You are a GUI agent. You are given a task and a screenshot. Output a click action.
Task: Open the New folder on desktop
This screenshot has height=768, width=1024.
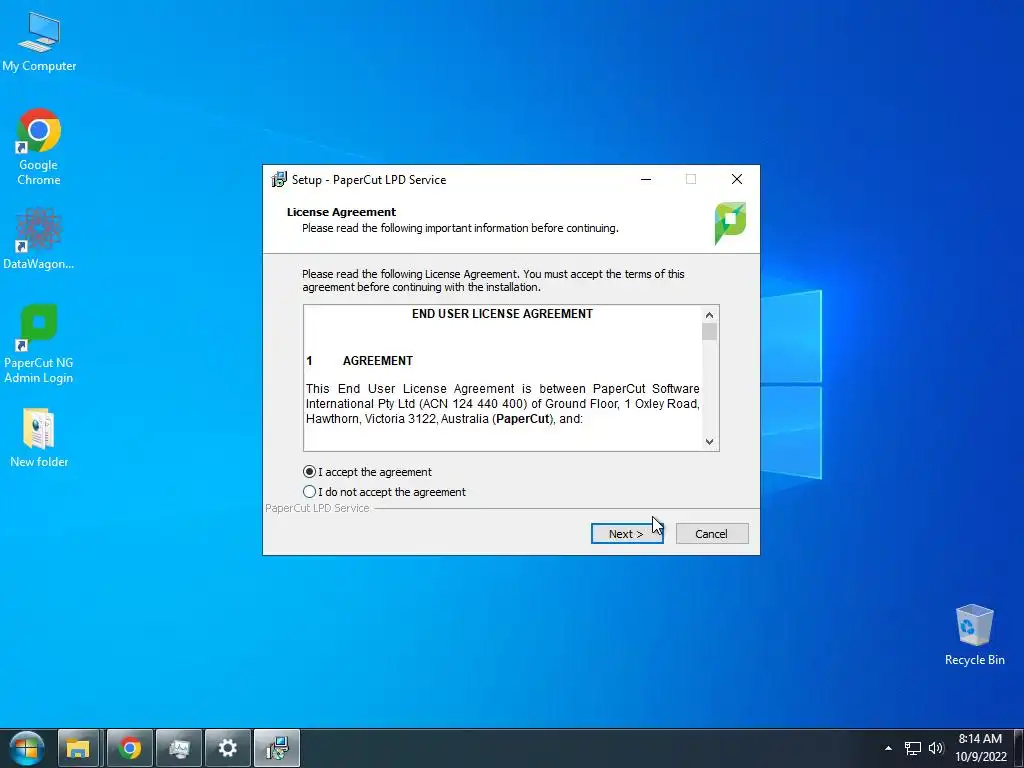39,438
